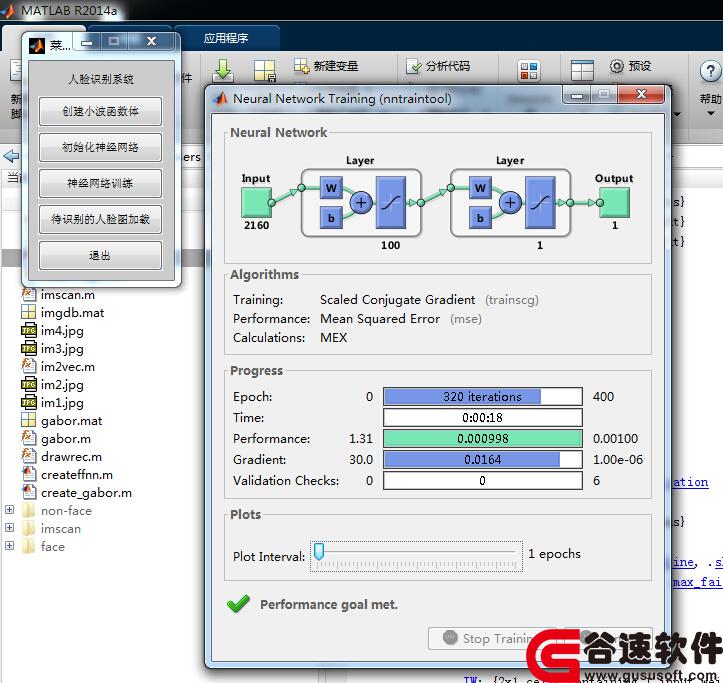The image size is (723, 683).
Task: Click the Performance progress bar
Action: pos(483,439)
